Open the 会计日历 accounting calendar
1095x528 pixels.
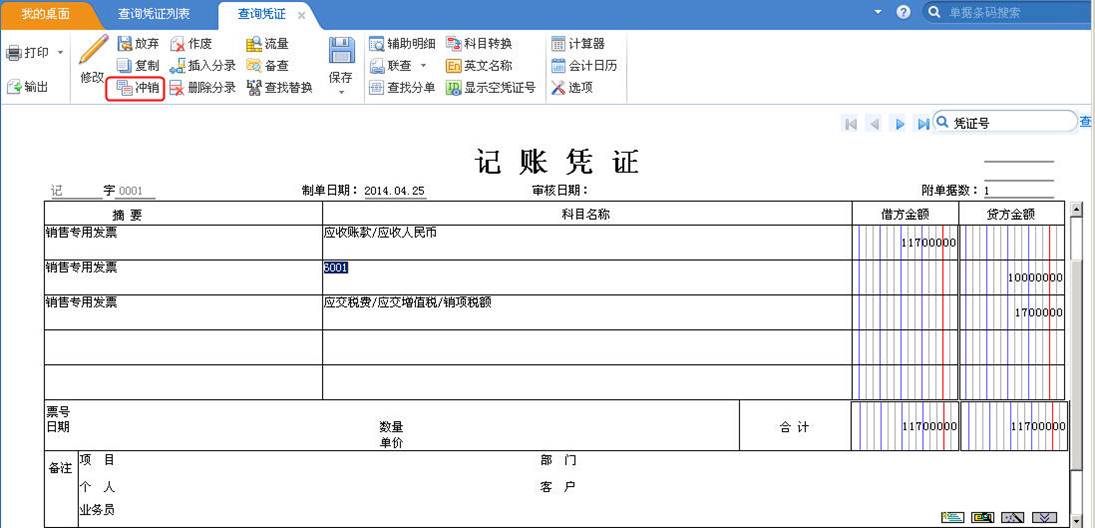(x=584, y=66)
